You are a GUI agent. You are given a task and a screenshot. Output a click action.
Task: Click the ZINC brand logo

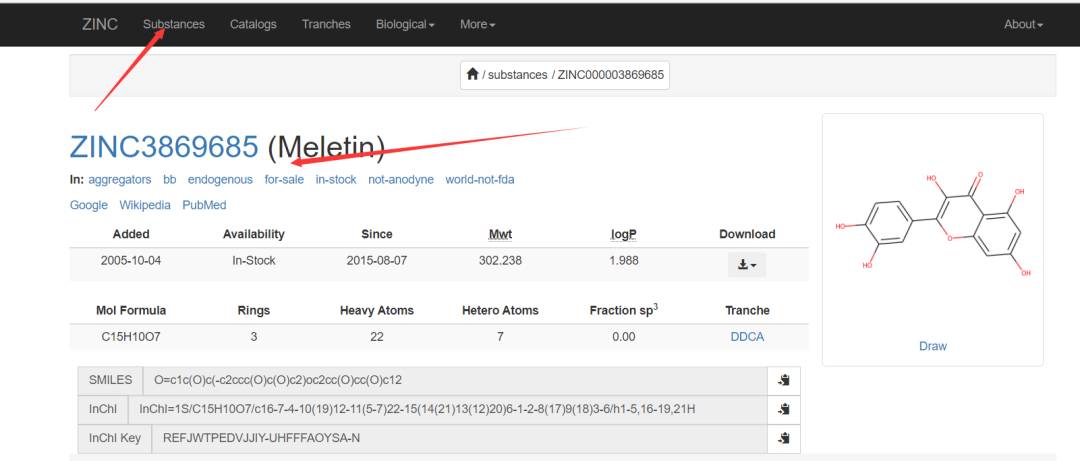[x=100, y=24]
